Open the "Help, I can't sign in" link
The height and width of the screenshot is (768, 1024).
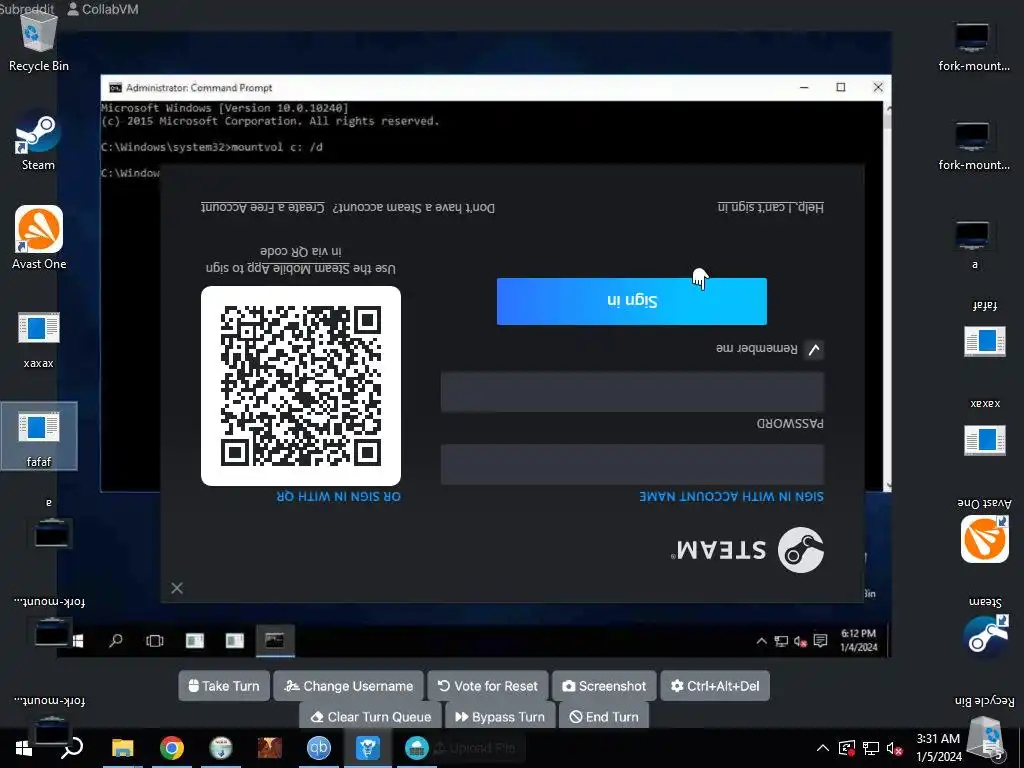point(771,207)
